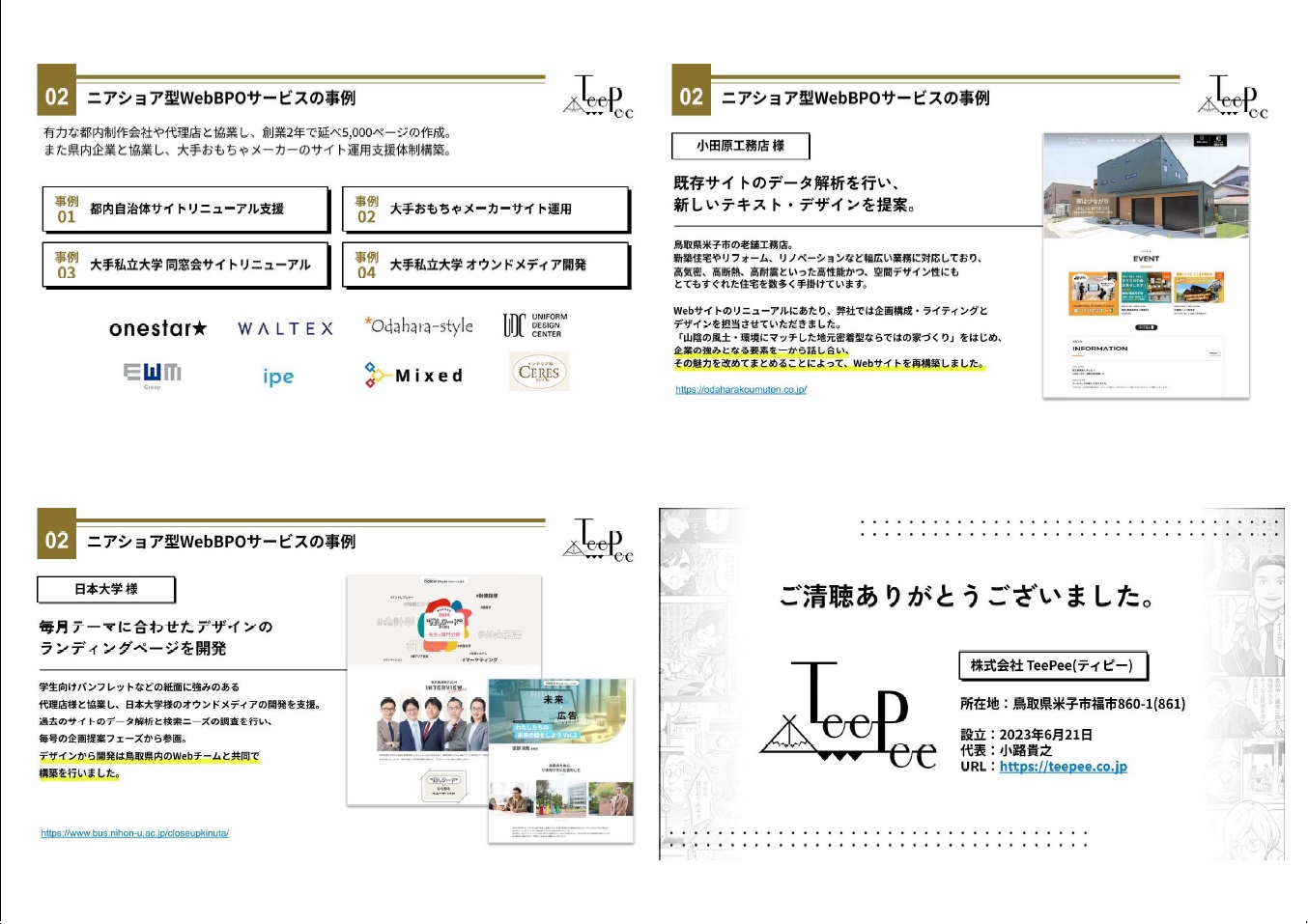Click the 小田原工務店 様 label box

click(x=740, y=146)
